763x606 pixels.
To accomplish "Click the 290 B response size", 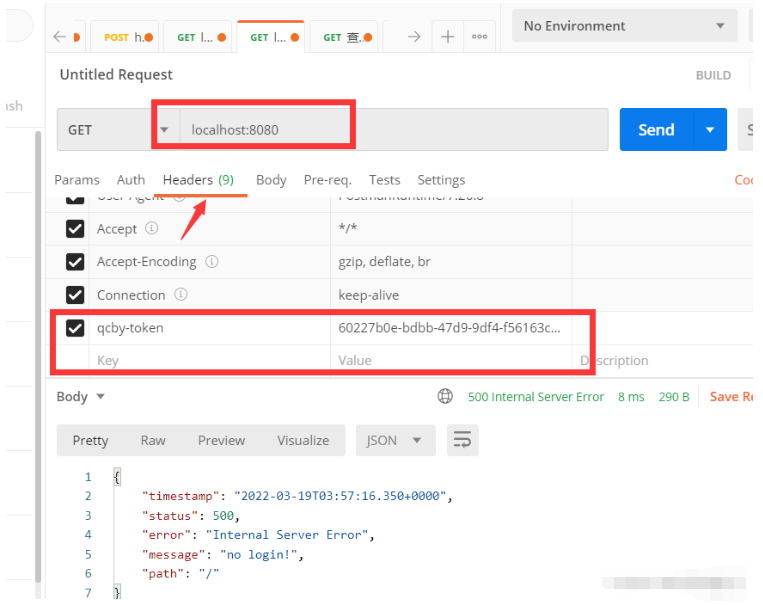I will [x=674, y=397].
